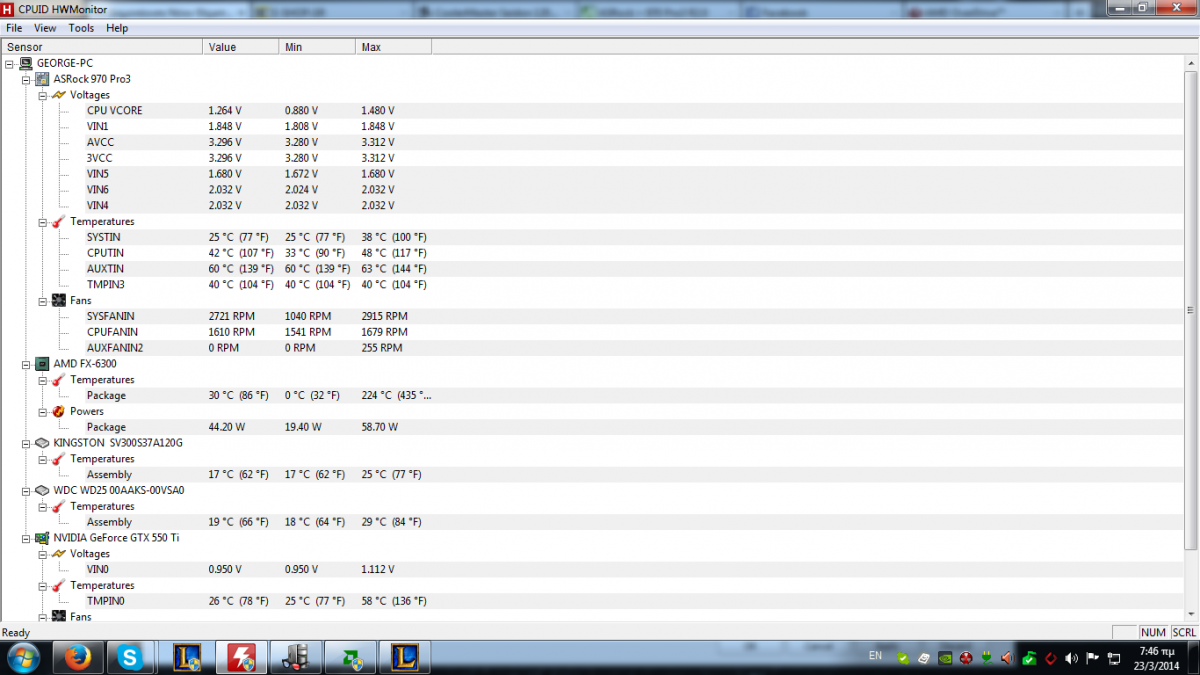Collapse the KINGSTON SV300S37A120G node
This screenshot has height=675, width=1200.
click(26, 443)
